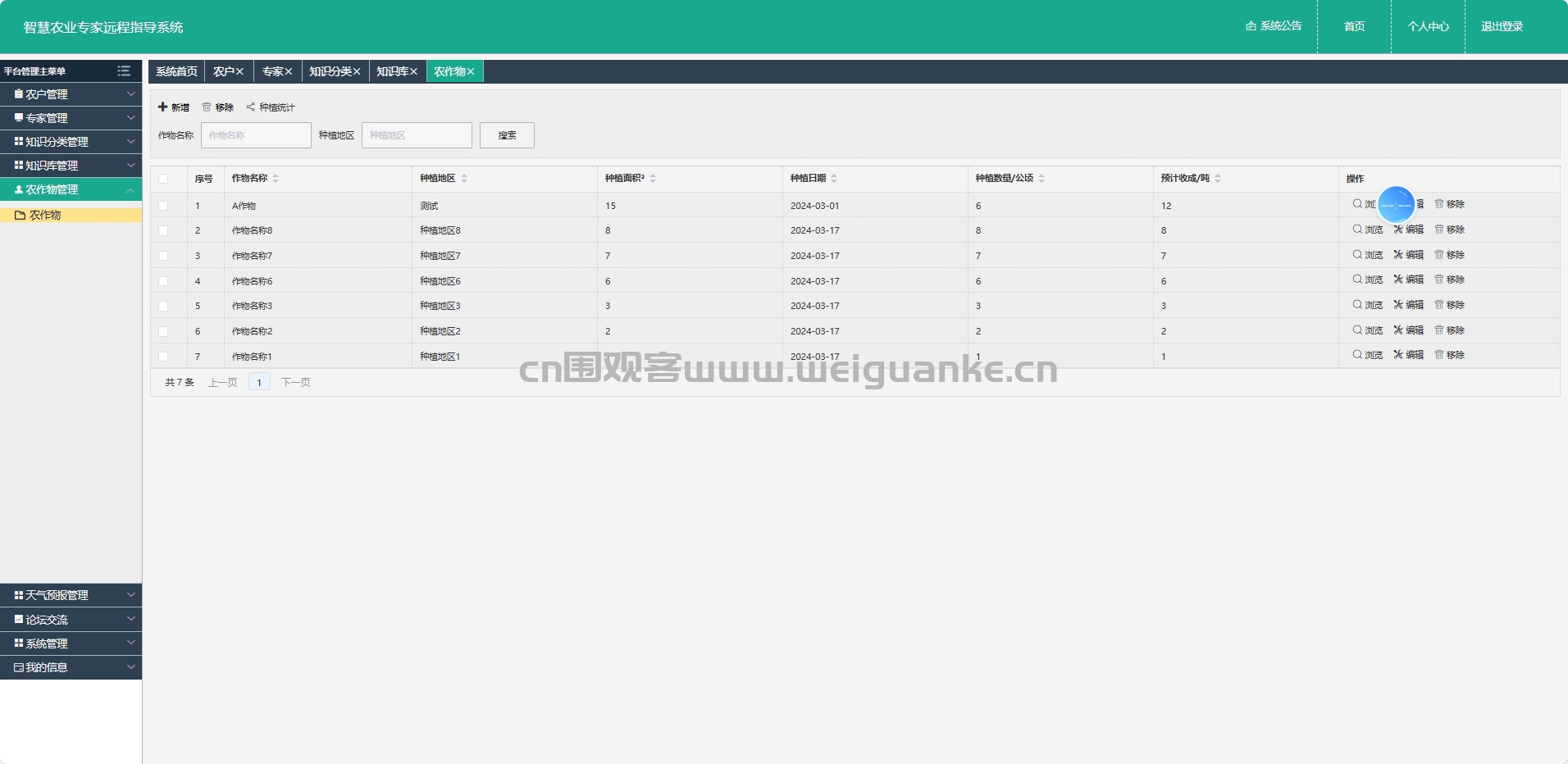Screen dimensions: 1568x764
Task: Close the 农作物 tab
Action: (x=471, y=72)
